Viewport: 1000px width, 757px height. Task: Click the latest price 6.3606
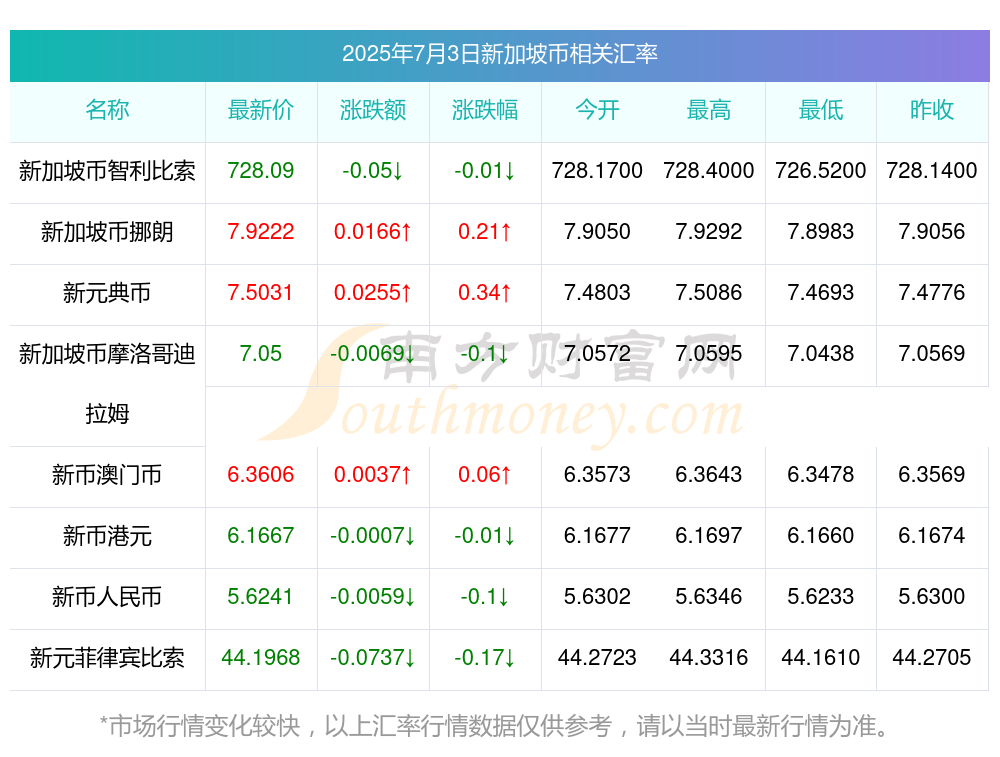[261, 474]
